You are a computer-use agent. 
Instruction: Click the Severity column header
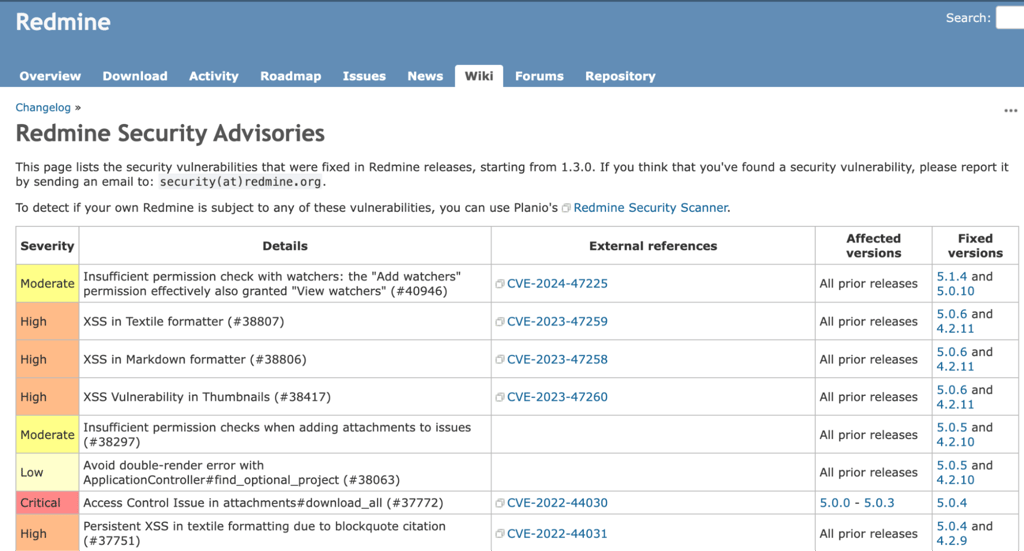coord(47,246)
